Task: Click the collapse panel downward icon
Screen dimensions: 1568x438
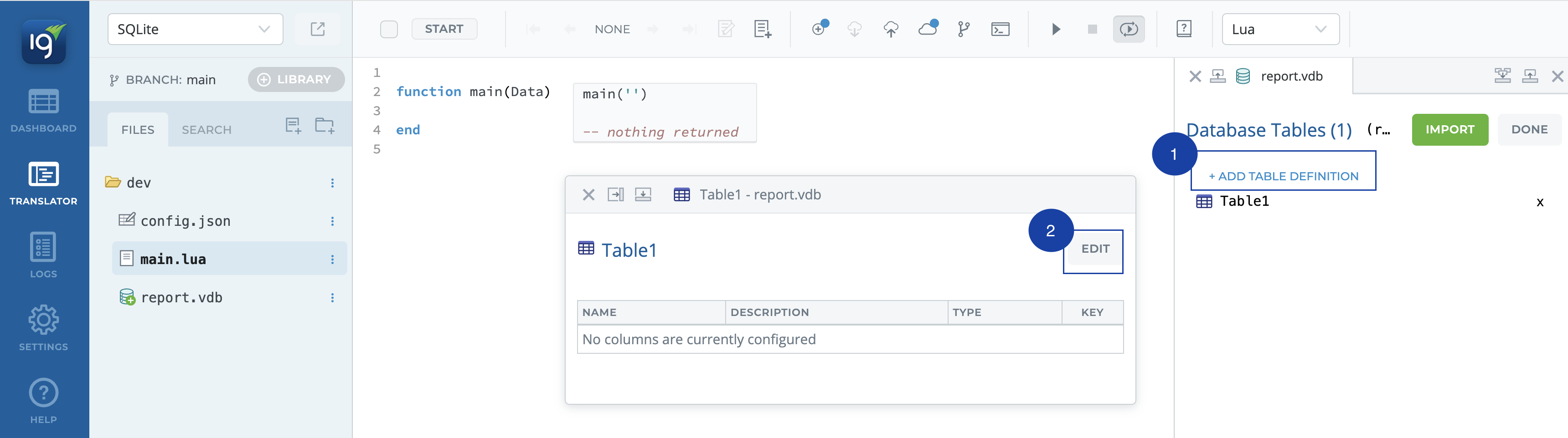Action: [x=1502, y=76]
